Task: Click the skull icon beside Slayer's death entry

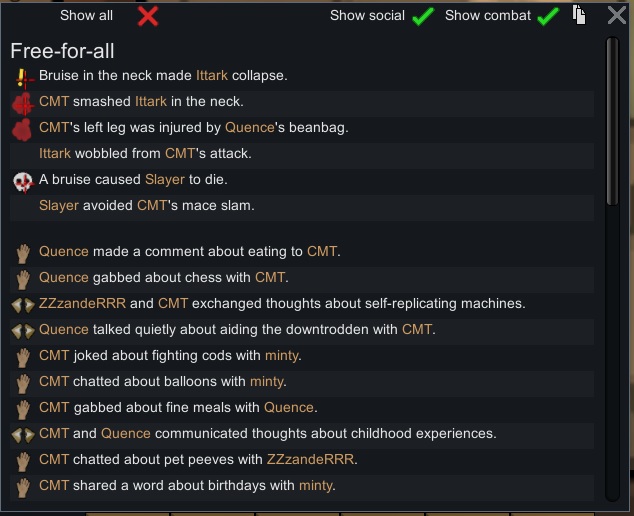Action: [x=23, y=181]
